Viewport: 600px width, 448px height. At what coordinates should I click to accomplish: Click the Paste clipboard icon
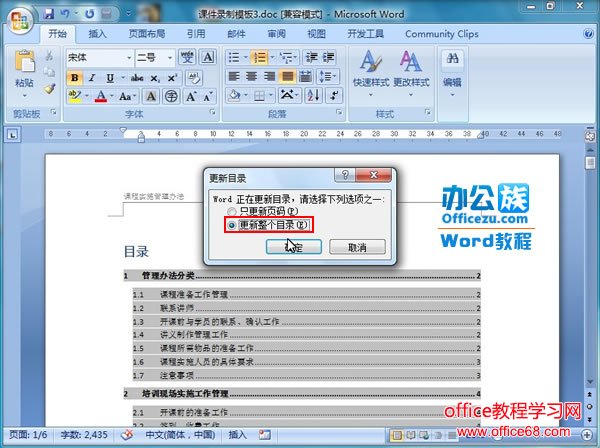[24, 61]
